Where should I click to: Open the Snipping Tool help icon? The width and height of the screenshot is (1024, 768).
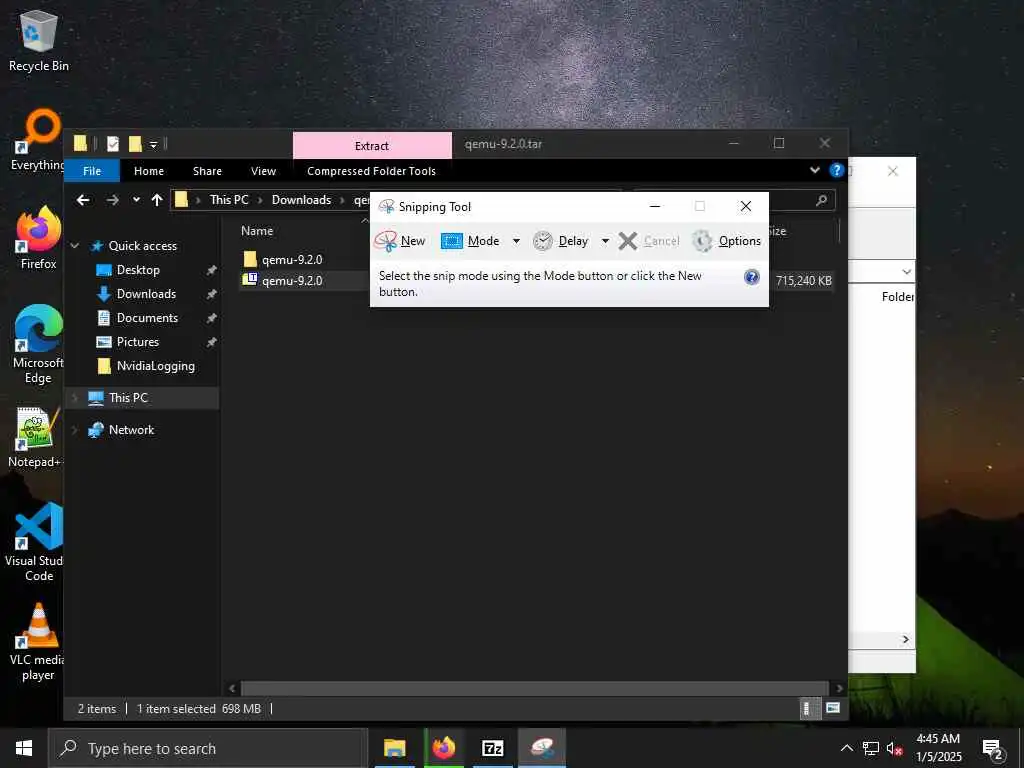(x=752, y=277)
